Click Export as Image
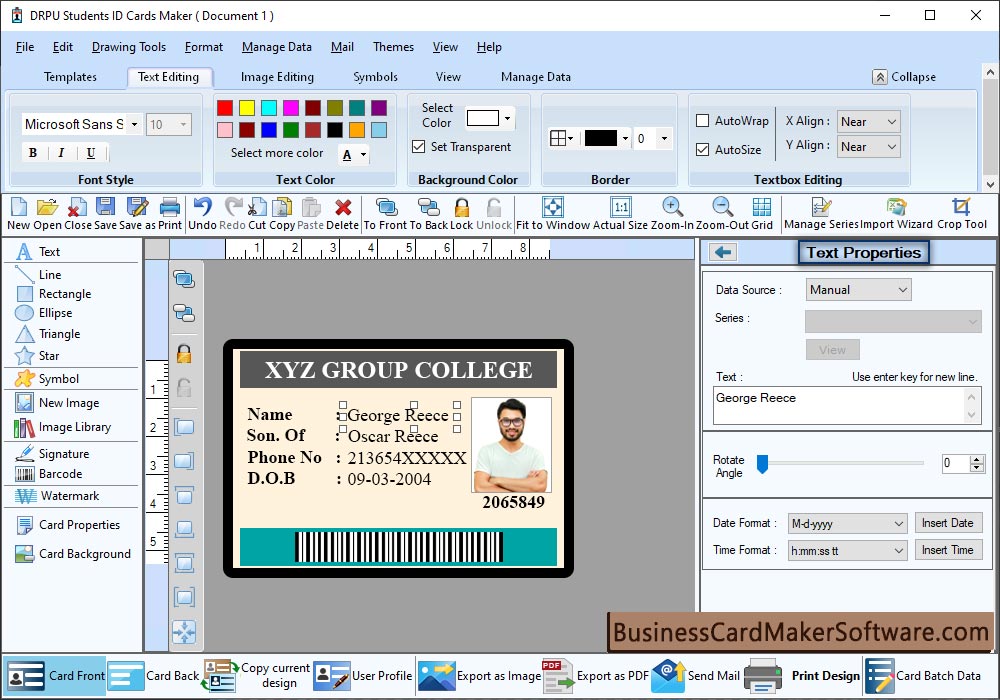The width and height of the screenshot is (1000, 700). click(x=480, y=676)
